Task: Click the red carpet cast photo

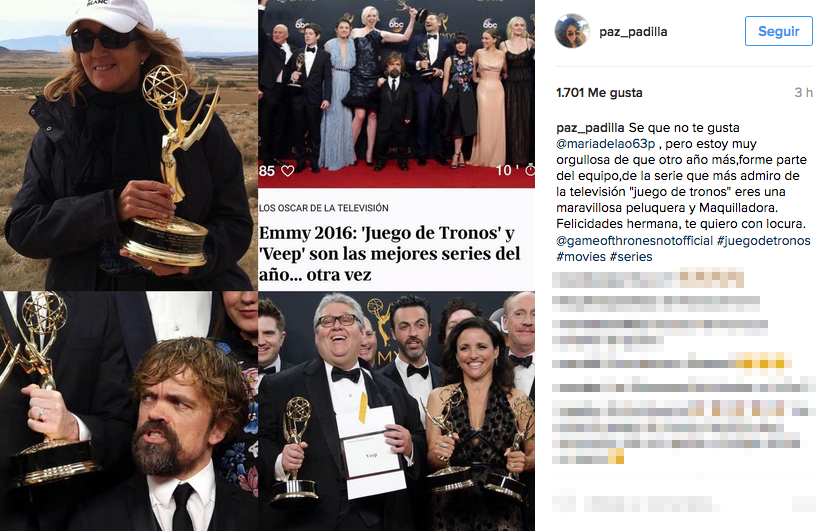Action: click(396, 94)
